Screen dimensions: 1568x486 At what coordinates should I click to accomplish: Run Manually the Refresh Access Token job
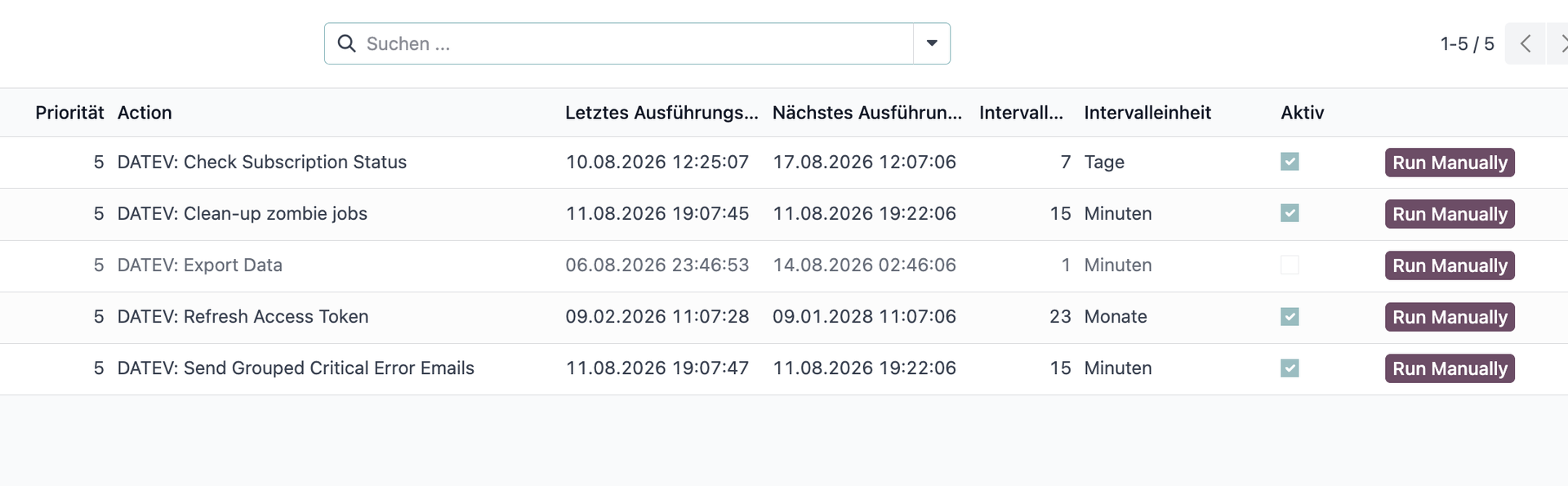1450,317
